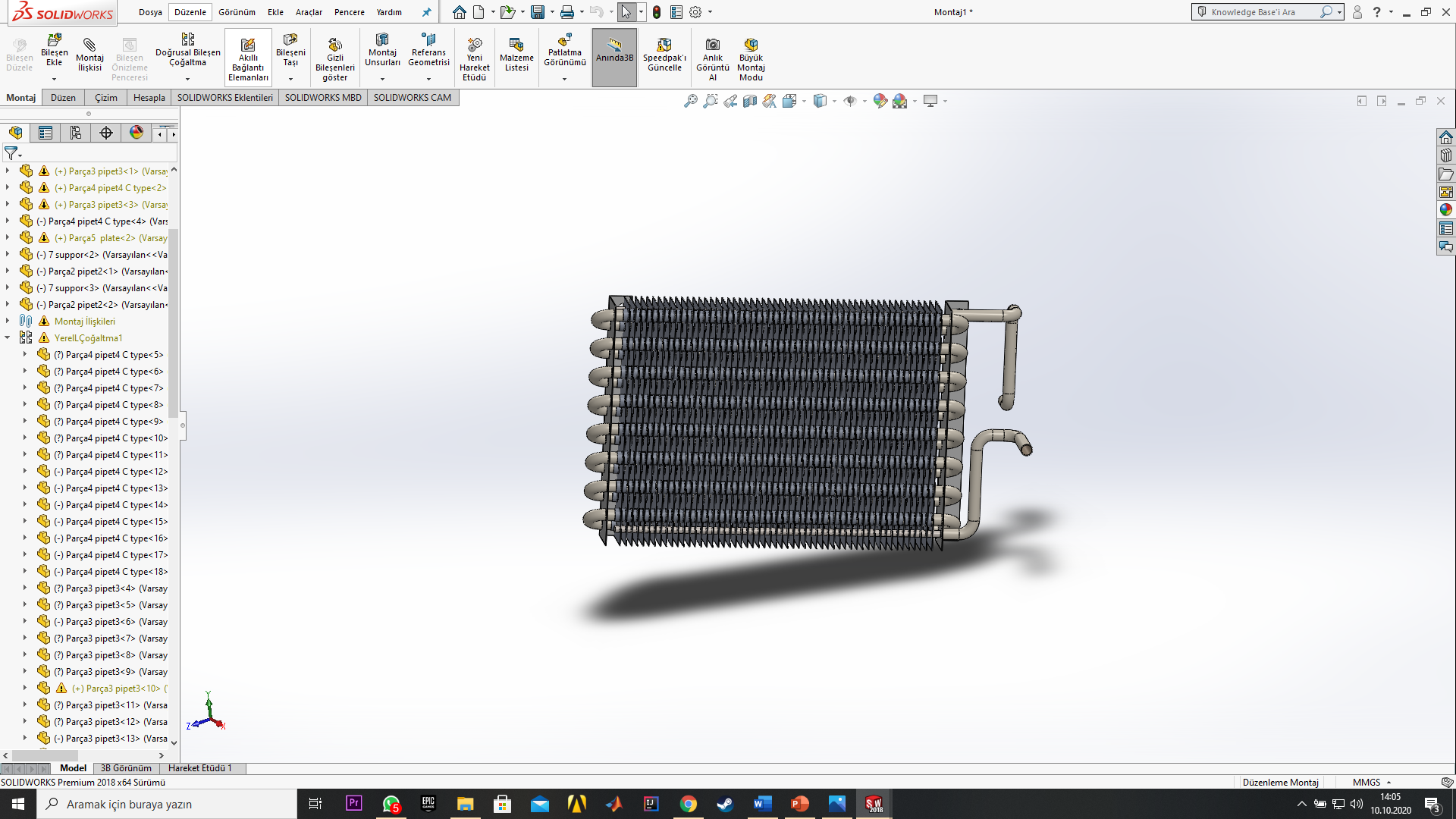The image size is (1456, 819).
Task: Open the Hareket Etüdü 1 bottom tab
Action: click(200, 768)
